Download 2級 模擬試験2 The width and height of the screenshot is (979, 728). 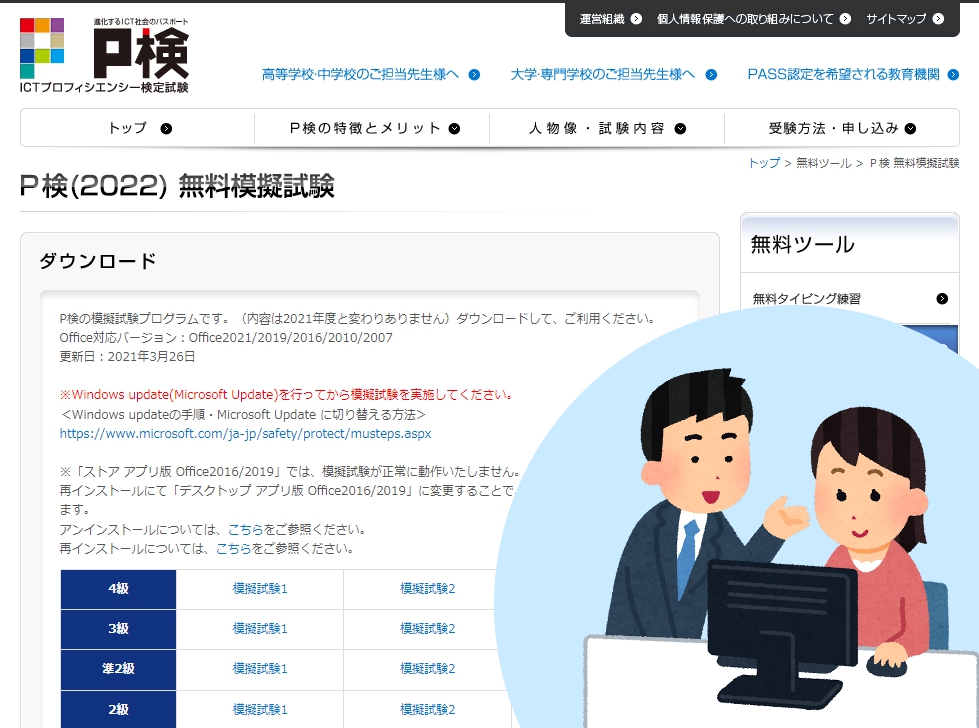point(428,709)
